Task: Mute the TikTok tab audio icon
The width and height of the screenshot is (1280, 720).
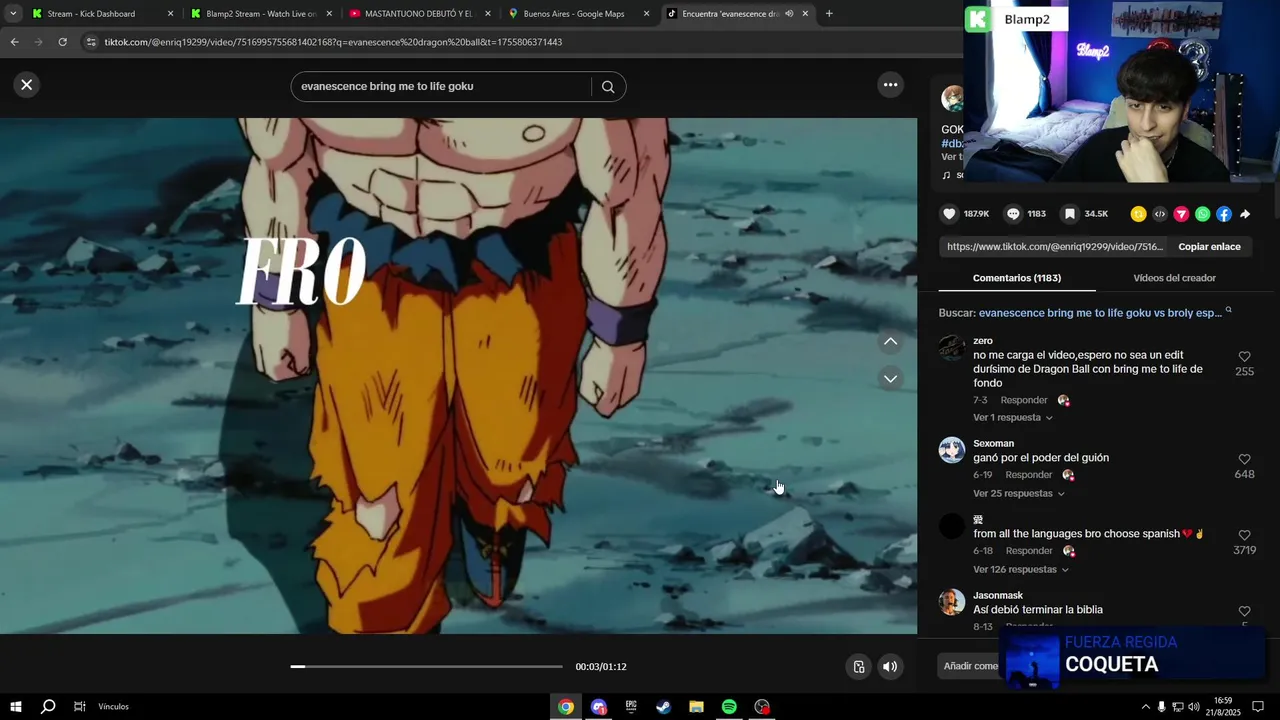Action: pyautogui.click(x=789, y=14)
